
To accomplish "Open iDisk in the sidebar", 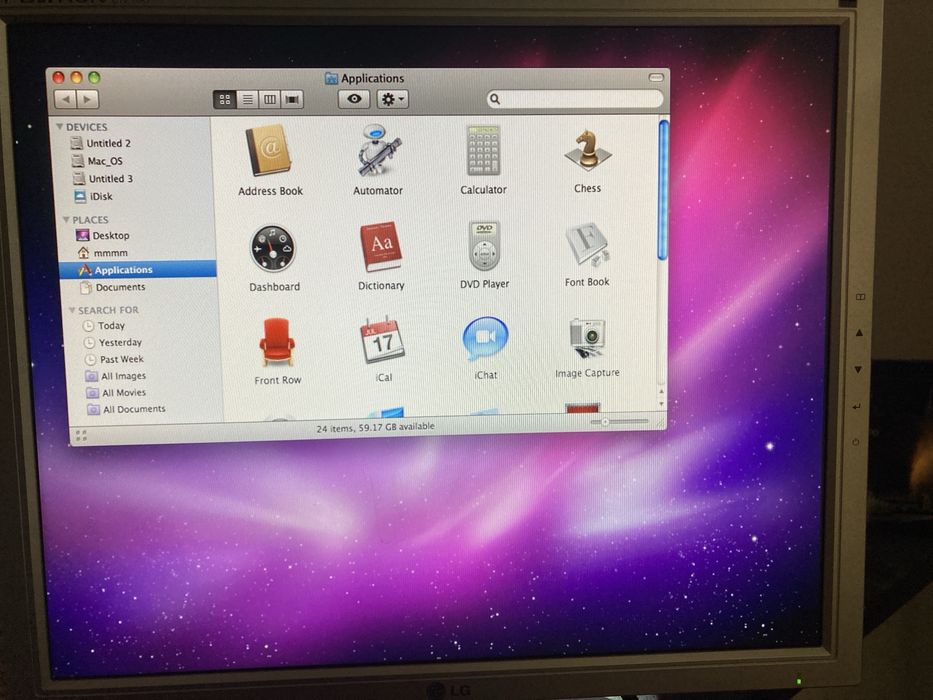I will [x=94, y=196].
